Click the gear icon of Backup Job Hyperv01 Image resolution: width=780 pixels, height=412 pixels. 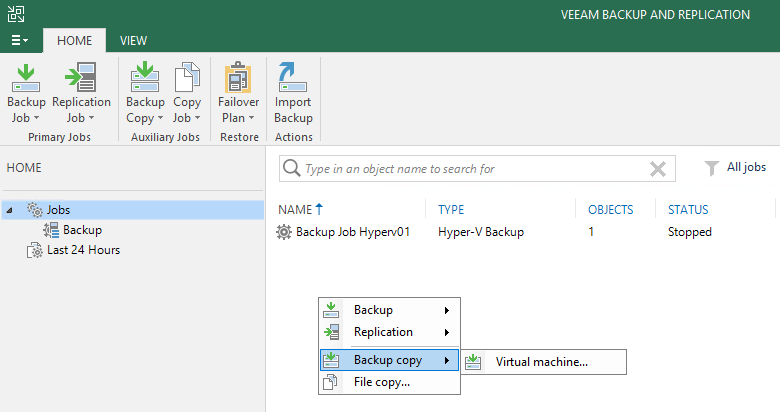(284, 232)
